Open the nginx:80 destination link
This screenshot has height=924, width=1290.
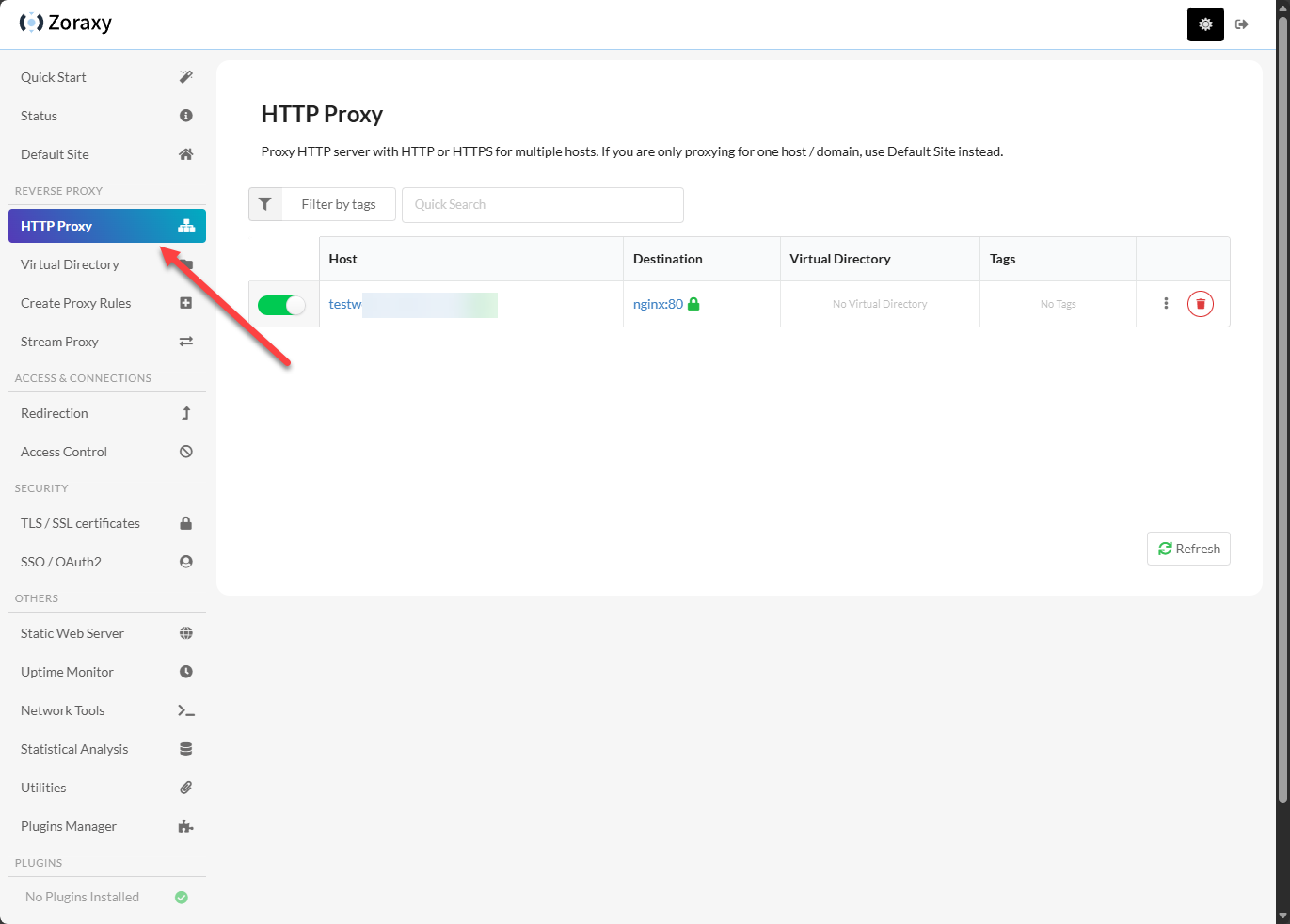click(658, 304)
